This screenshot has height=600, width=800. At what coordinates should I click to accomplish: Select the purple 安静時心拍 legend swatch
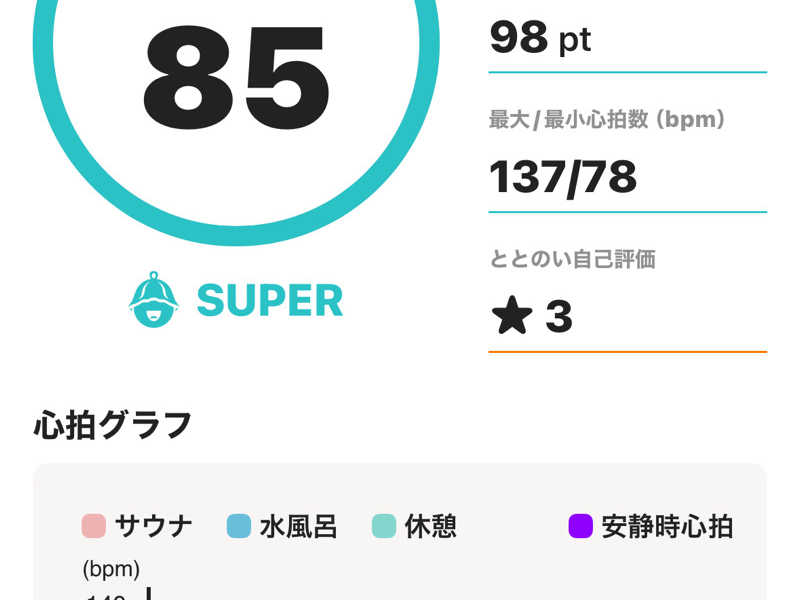click(x=581, y=526)
